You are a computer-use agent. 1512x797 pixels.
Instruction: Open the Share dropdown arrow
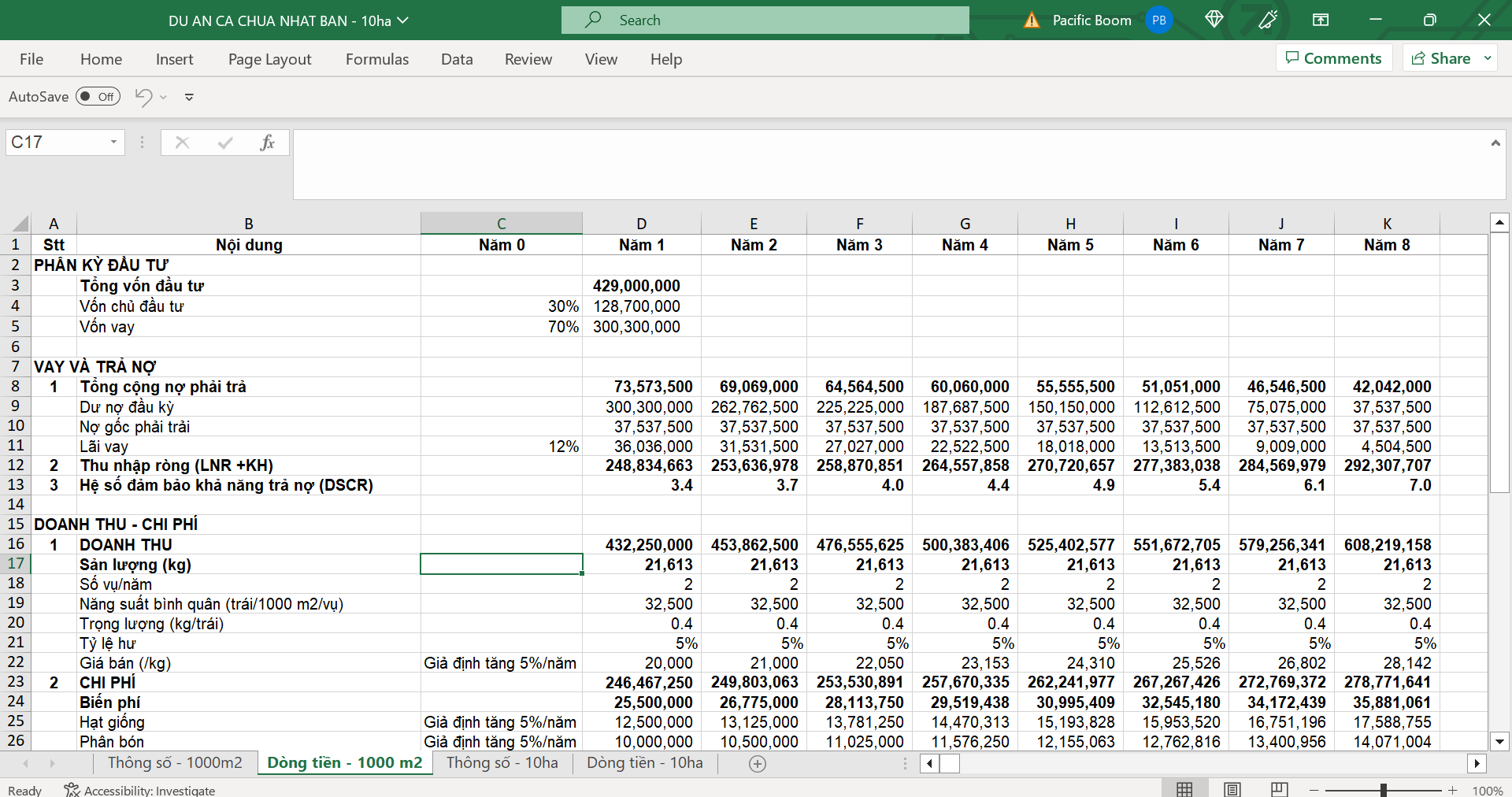(x=1488, y=58)
